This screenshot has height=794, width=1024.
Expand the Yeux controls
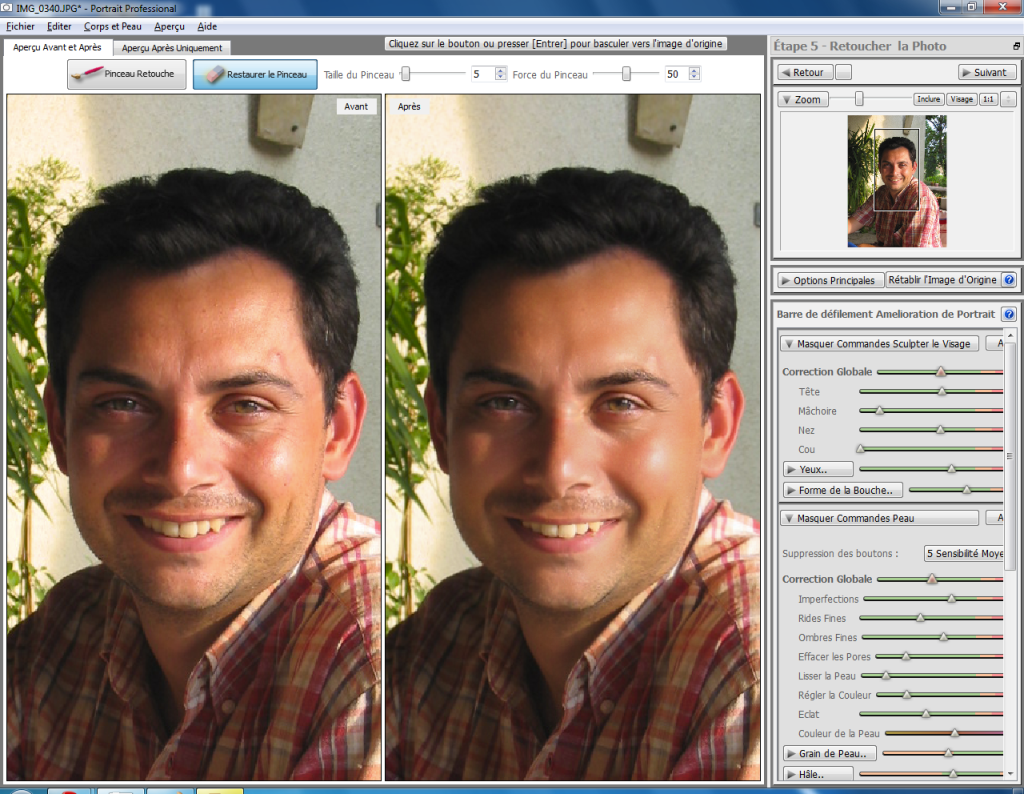coord(818,468)
